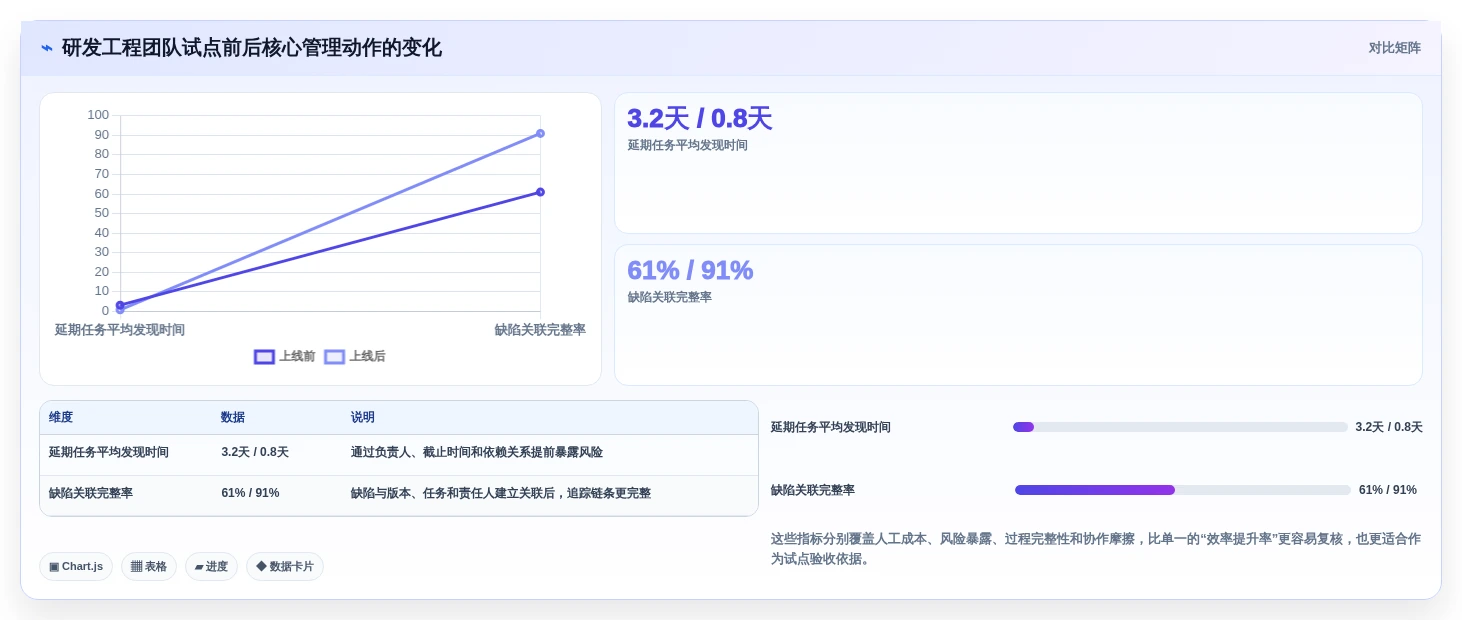Click table cell 61% / 91%
This screenshot has height=620, width=1462.
pos(250,493)
